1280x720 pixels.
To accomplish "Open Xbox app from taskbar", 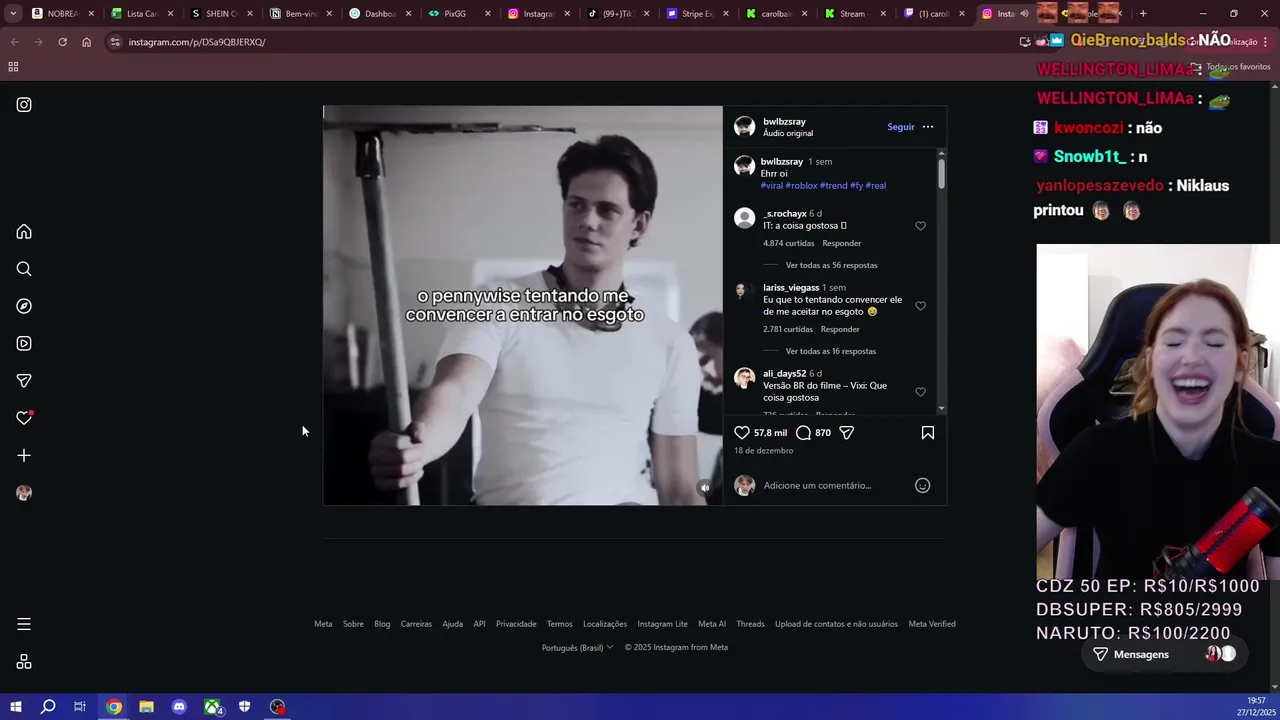I will pos(212,707).
